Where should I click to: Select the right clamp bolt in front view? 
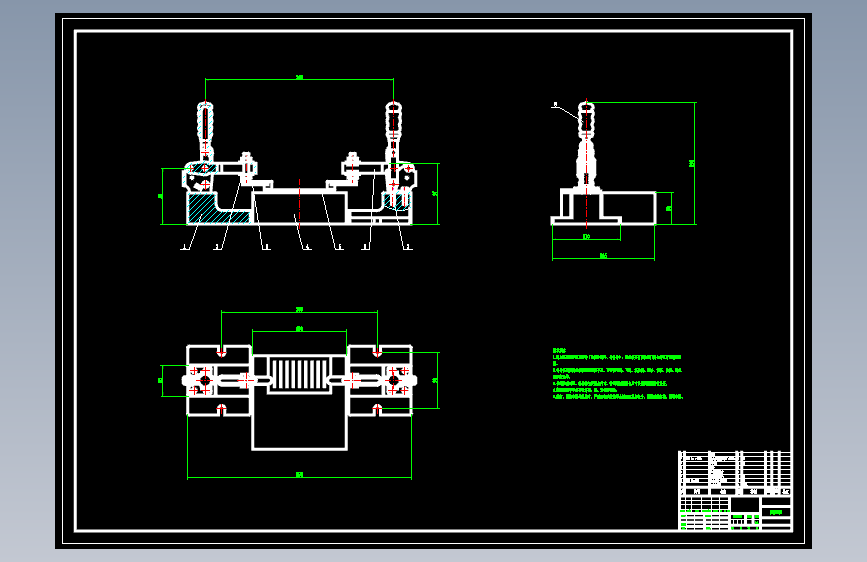tap(352, 168)
